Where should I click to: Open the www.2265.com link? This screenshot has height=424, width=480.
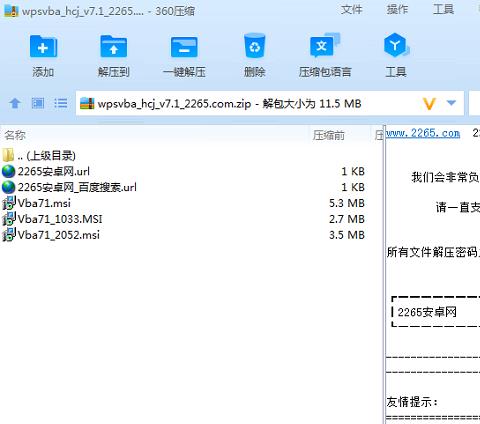[423, 134]
